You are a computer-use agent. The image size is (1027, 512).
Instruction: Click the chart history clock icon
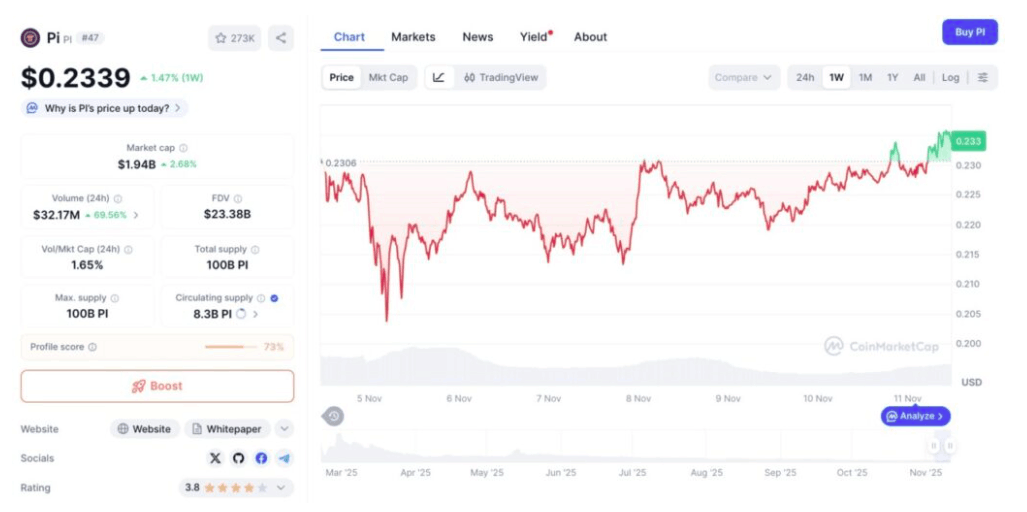pyautogui.click(x=333, y=416)
